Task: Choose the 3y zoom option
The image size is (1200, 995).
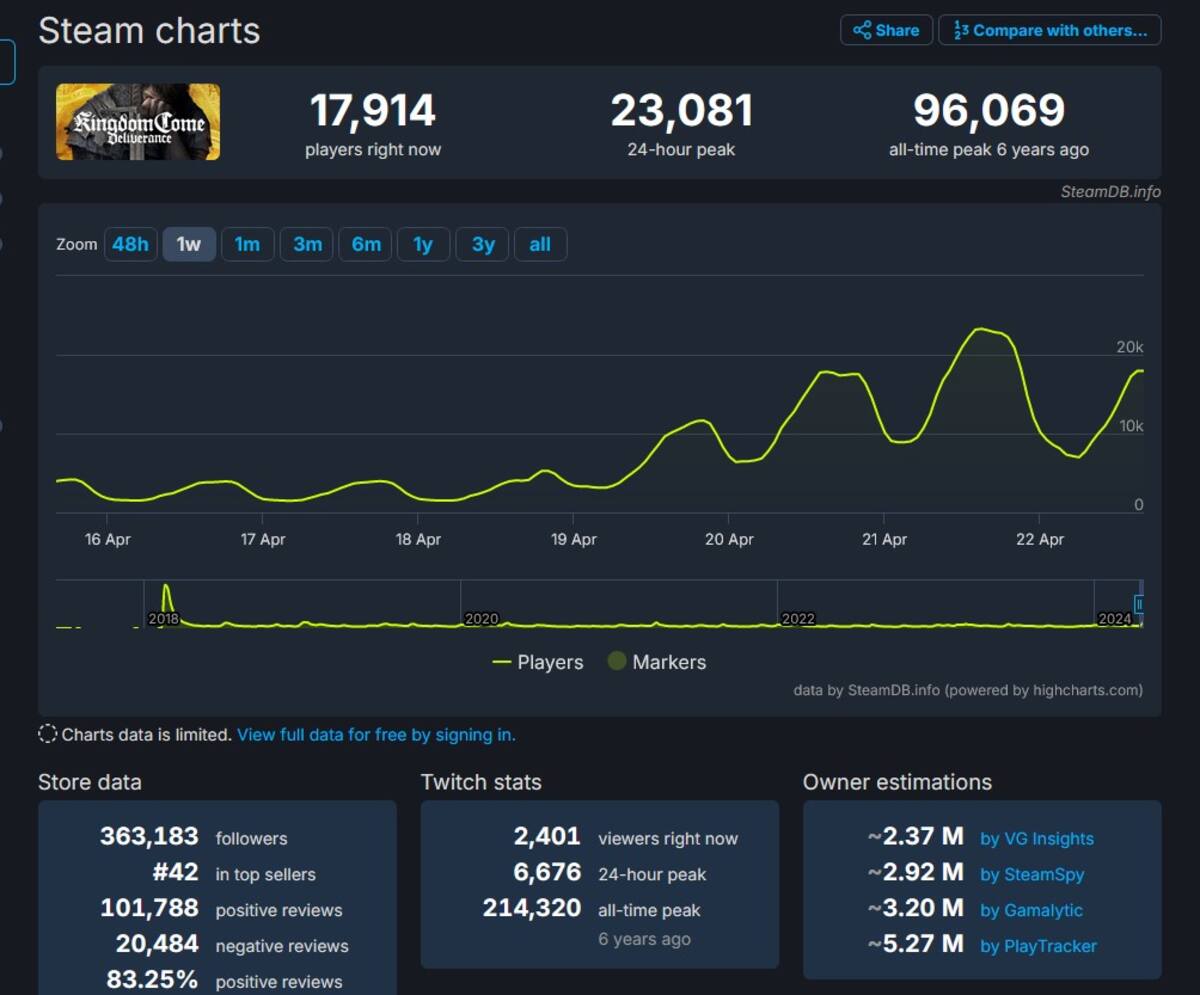Action: (482, 244)
